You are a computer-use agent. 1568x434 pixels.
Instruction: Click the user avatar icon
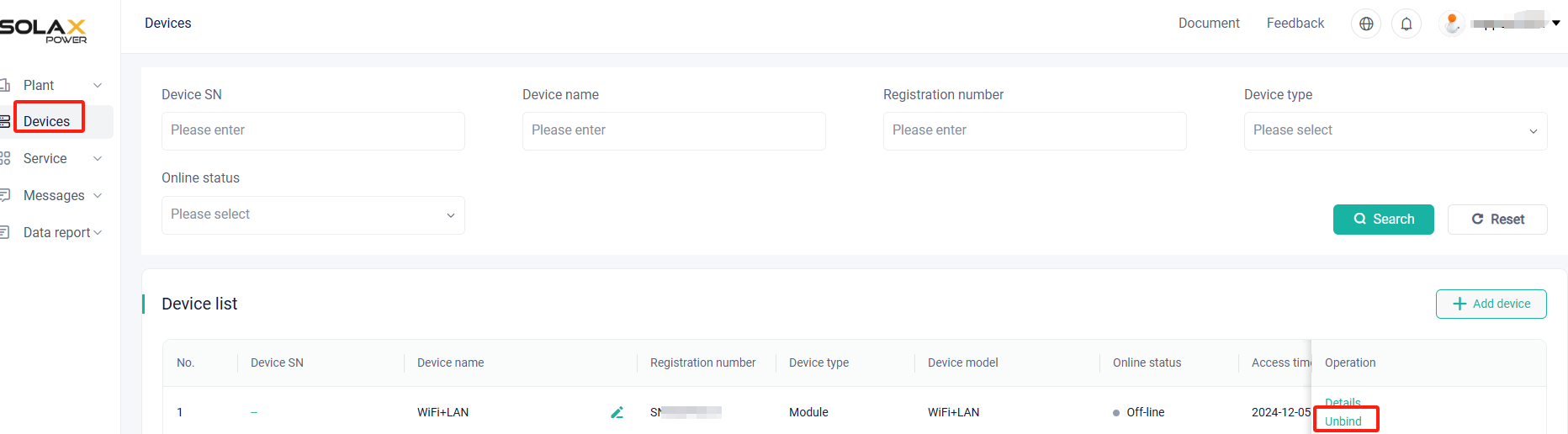point(1452,23)
